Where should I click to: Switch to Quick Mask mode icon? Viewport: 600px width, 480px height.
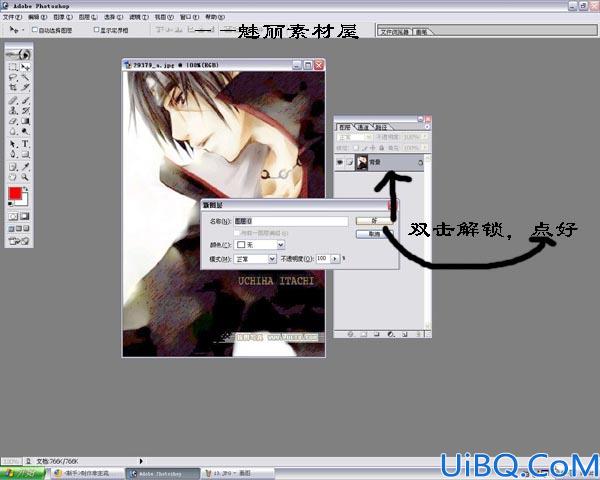[x=25, y=216]
